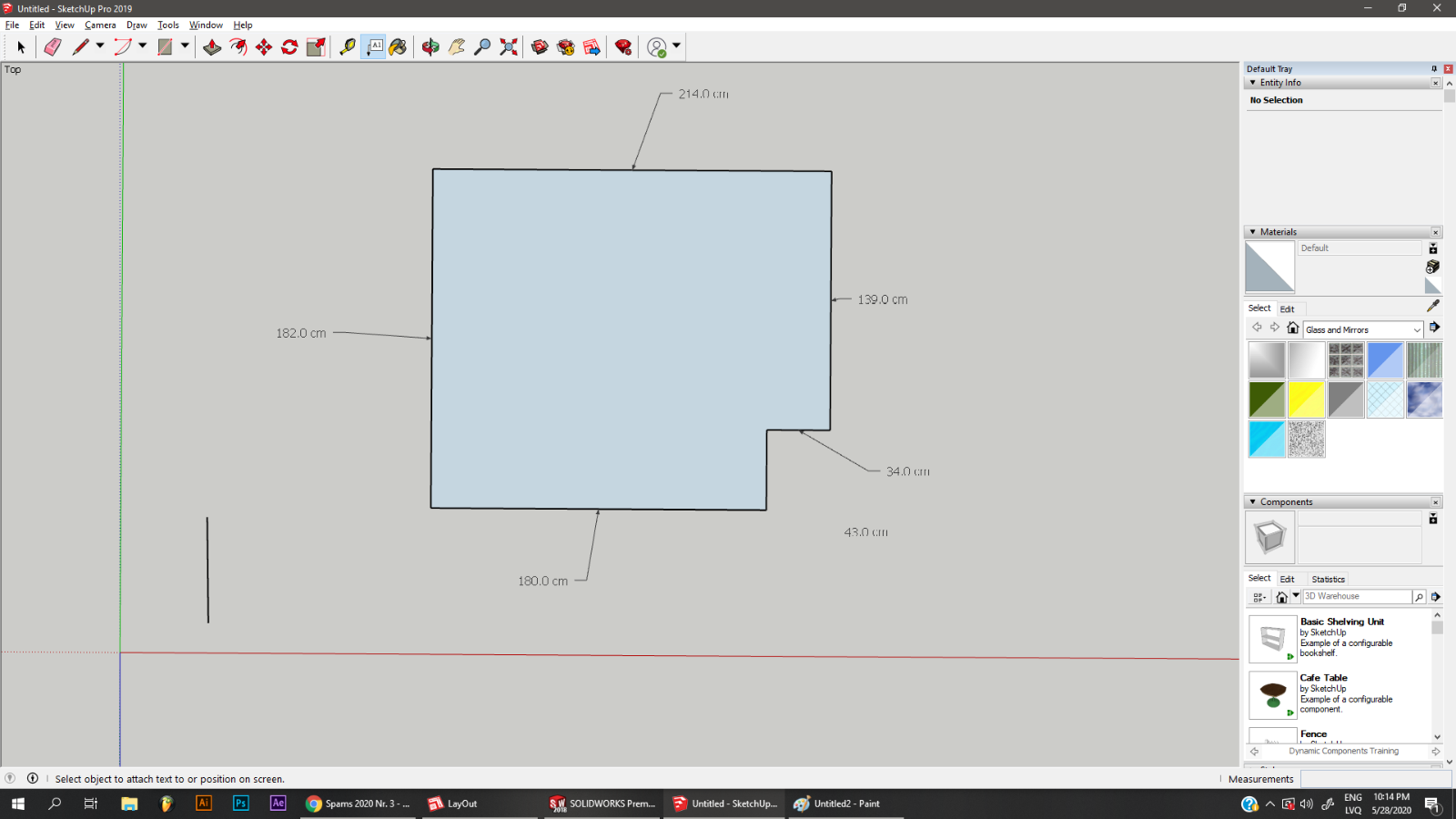Open the Glass and Mirrors materials dropdown
Viewport: 1456px width, 819px height.
point(1362,329)
